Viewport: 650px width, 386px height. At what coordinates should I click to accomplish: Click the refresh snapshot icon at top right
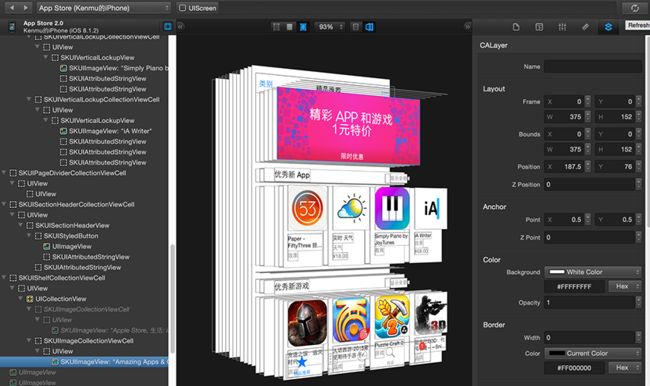[635, 8]
